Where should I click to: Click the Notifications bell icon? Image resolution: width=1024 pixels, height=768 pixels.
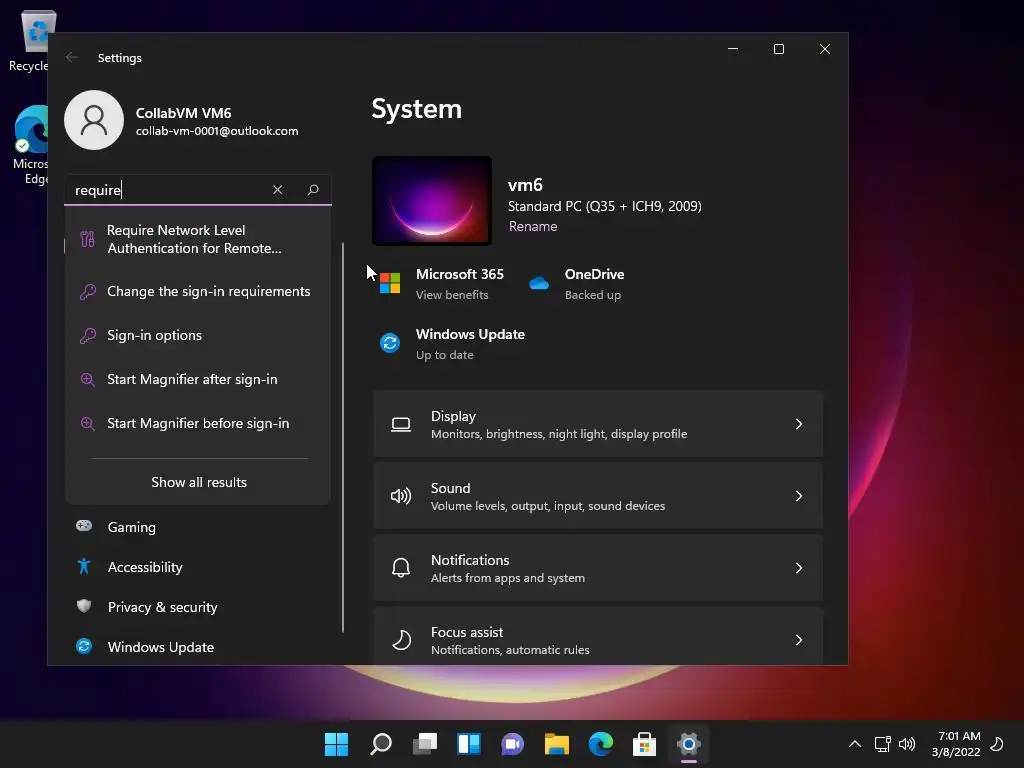(401, 568)
